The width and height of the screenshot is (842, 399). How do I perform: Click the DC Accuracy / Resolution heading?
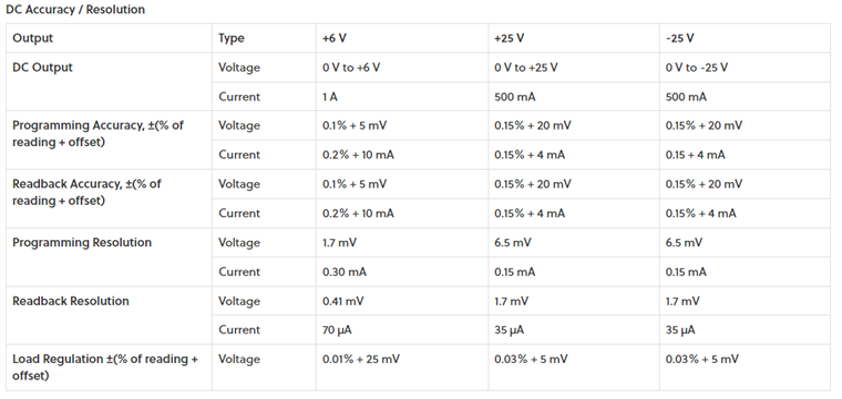[75, 10]
